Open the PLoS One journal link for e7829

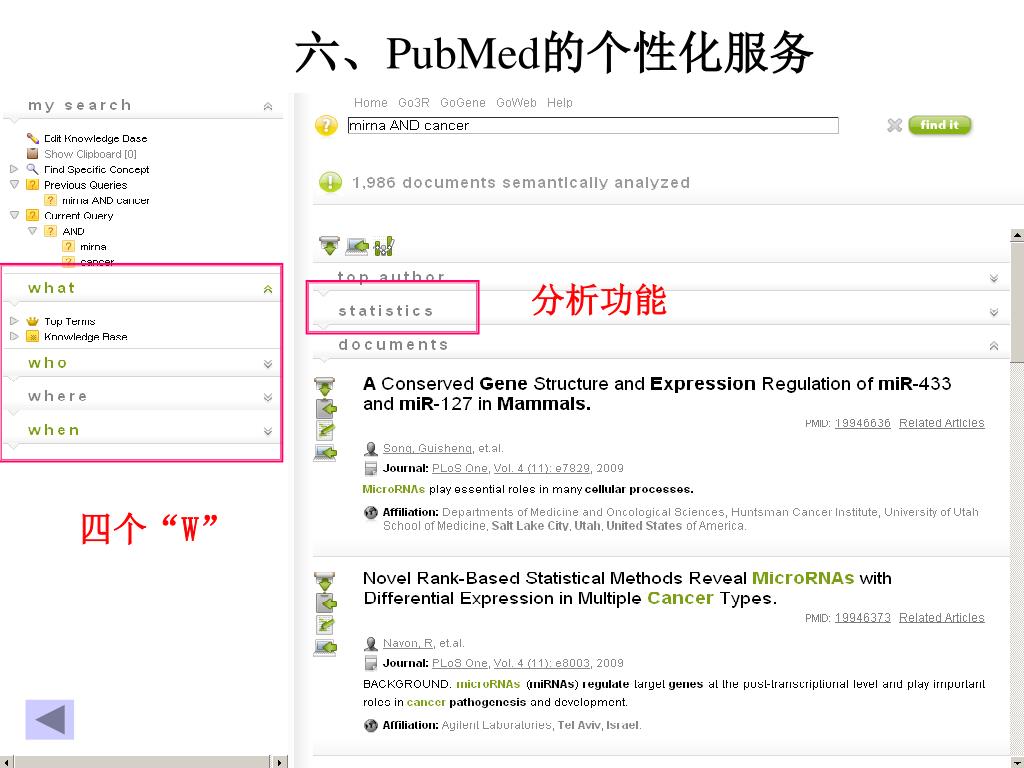point(459,468)
